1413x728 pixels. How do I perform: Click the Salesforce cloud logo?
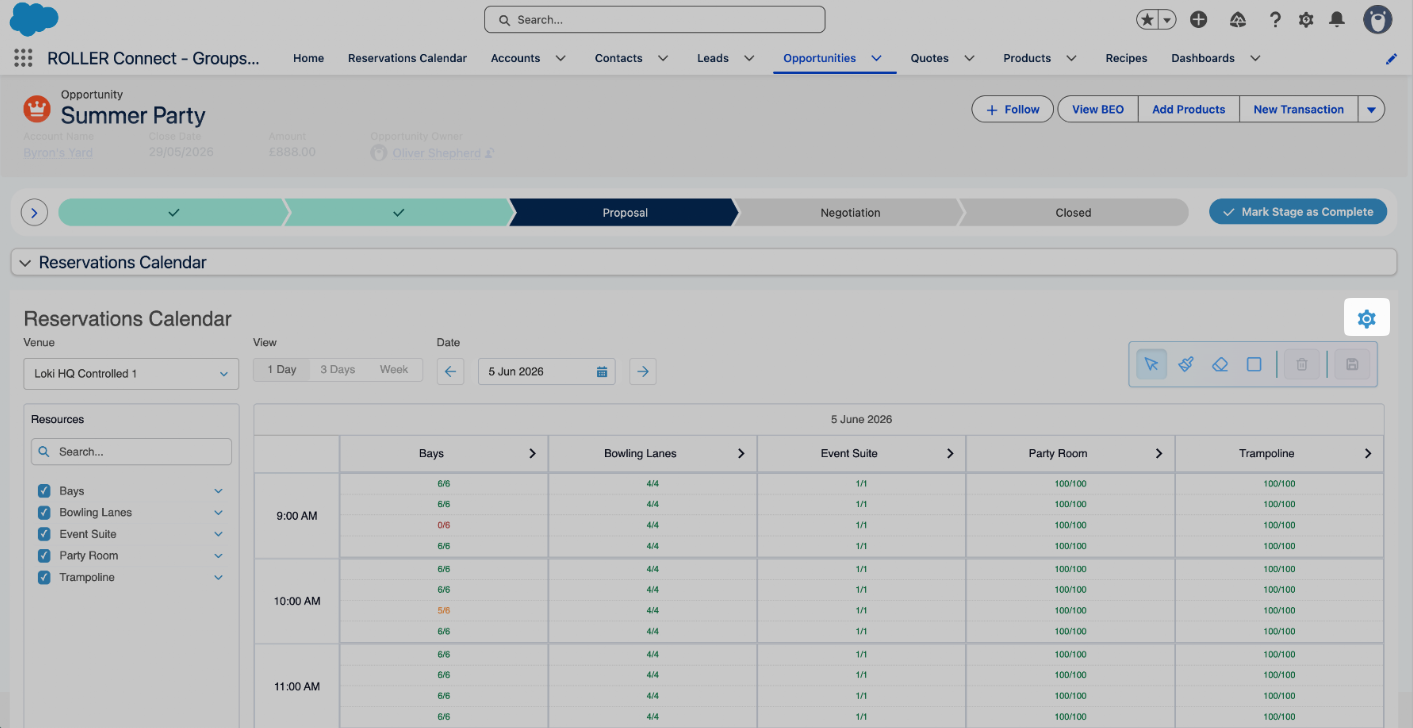click(34, 19)
